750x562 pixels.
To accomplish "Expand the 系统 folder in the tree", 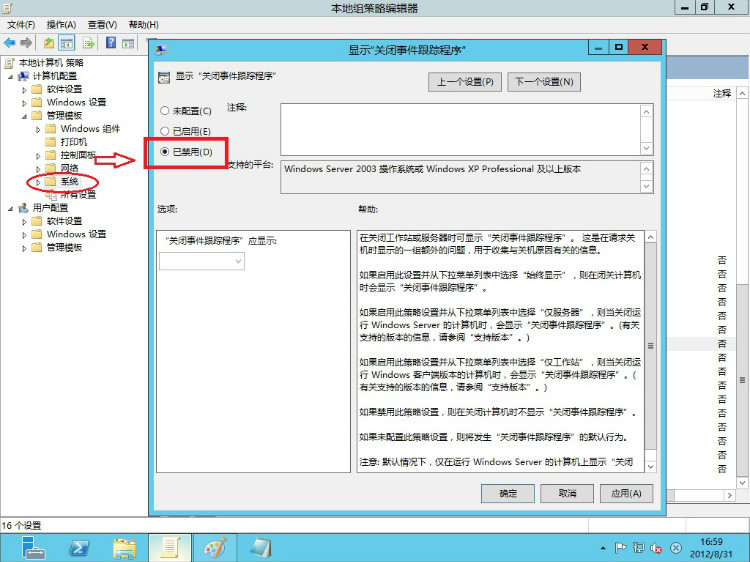I will click(x=38, y=182).
